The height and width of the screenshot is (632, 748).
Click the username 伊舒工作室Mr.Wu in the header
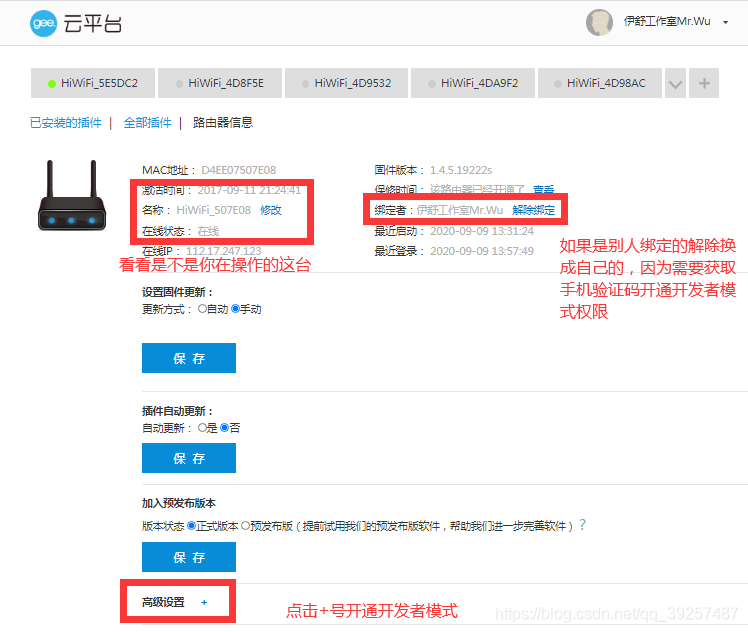click(667, 21)
